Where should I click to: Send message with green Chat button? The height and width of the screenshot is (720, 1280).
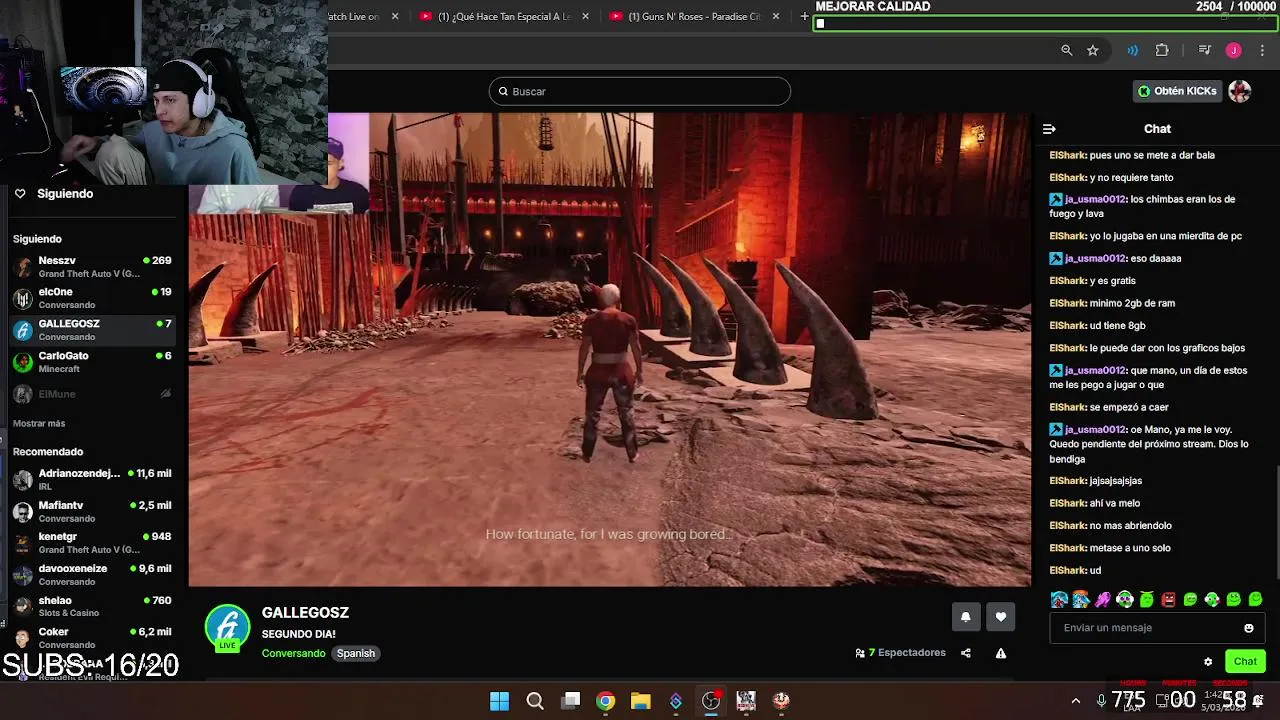[1245, 661]
